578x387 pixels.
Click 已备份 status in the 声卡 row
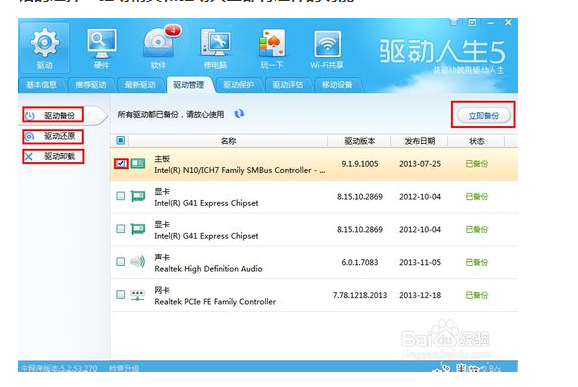coord(477,262)
